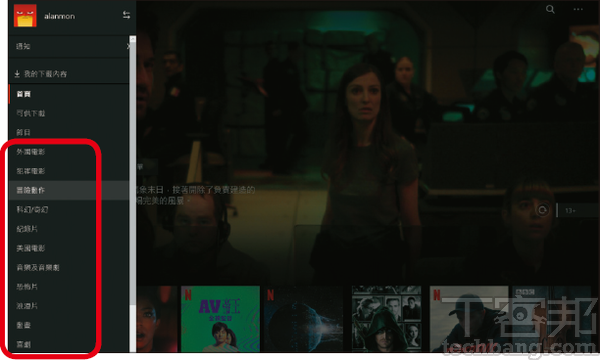Click the alanmon red profile avatar
The width and height of the screenshot is (600, 360).
click(x=25, y=16)
